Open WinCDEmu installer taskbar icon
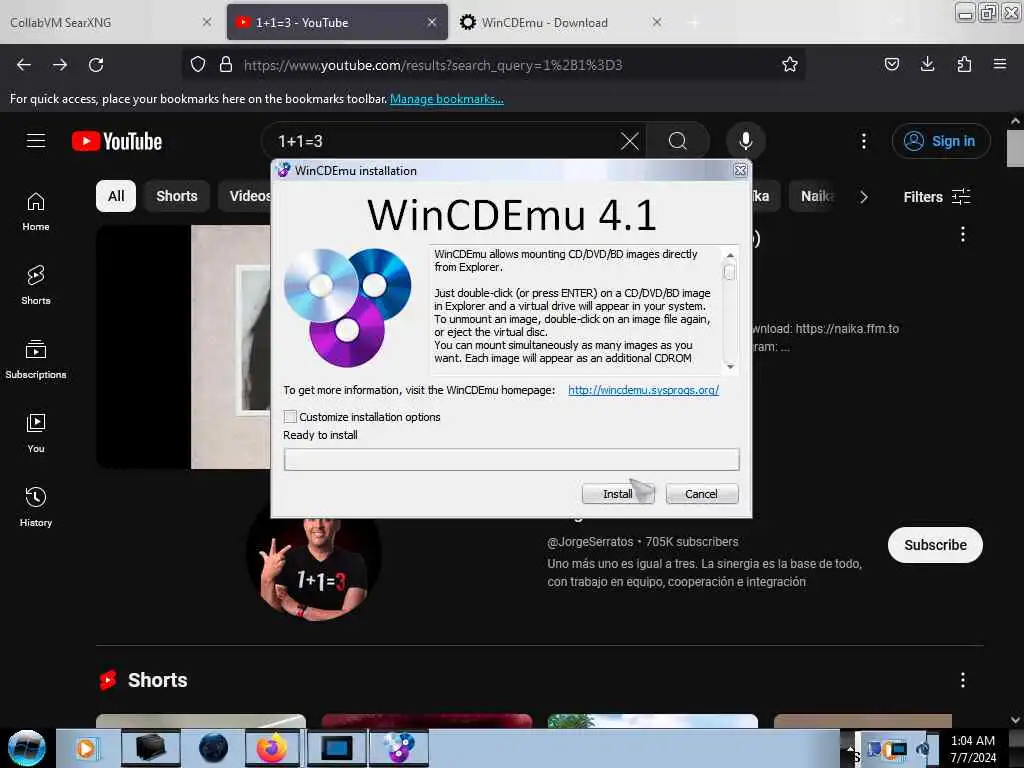Viewport: 1024px width, 768px height. (399, 748)
